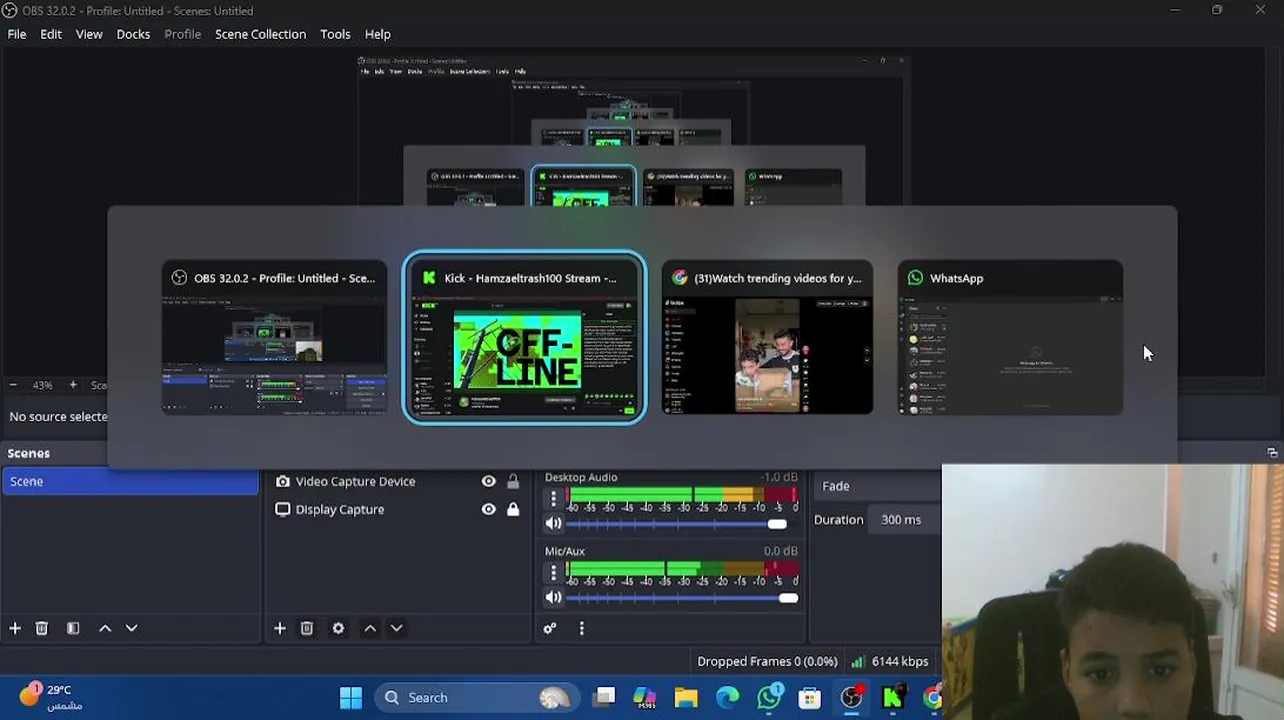Open Mic/Aux options menu dots
This screenshot has width=1284, height=720.
(553, 572)
